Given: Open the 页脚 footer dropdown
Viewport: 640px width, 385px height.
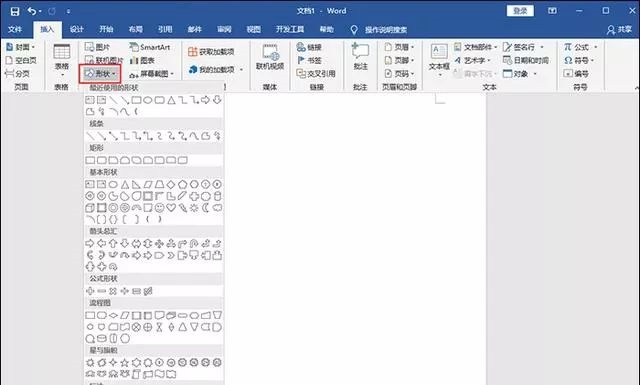Looking at the screenshot, I should click(x=399, y=60).
